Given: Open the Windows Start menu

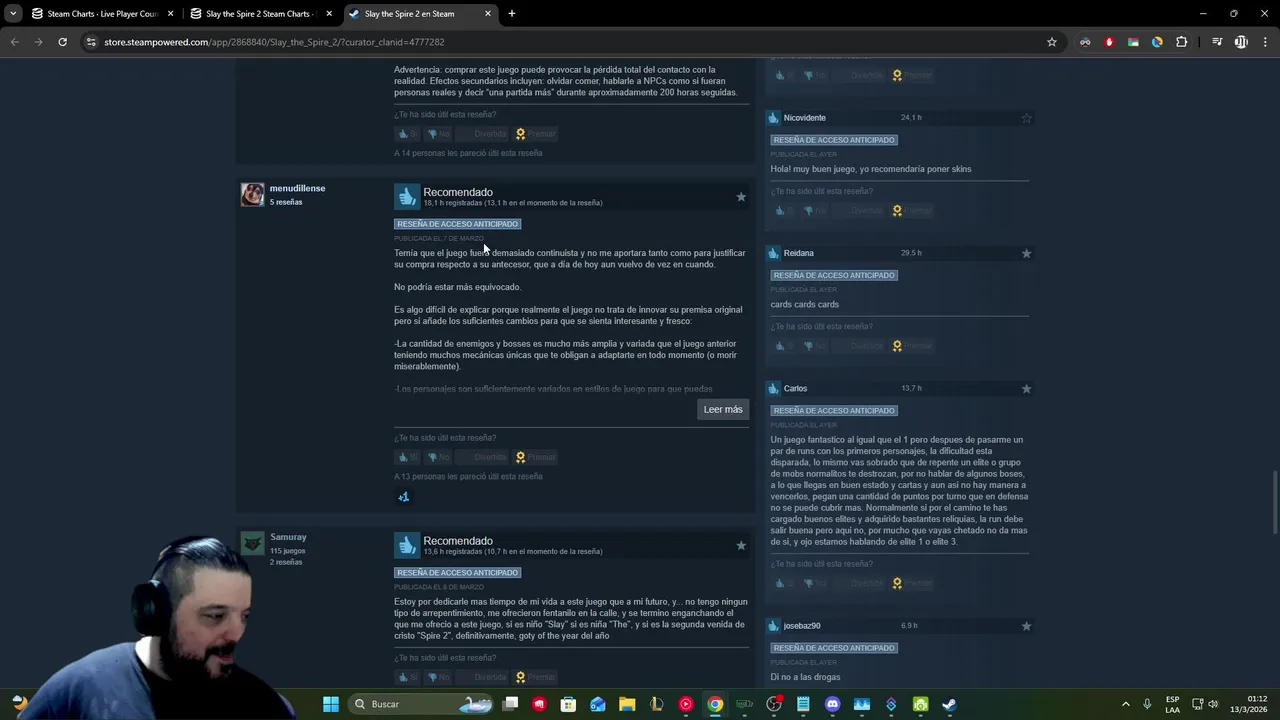Looking at the screenshot, I should click(x=331, y=704).
